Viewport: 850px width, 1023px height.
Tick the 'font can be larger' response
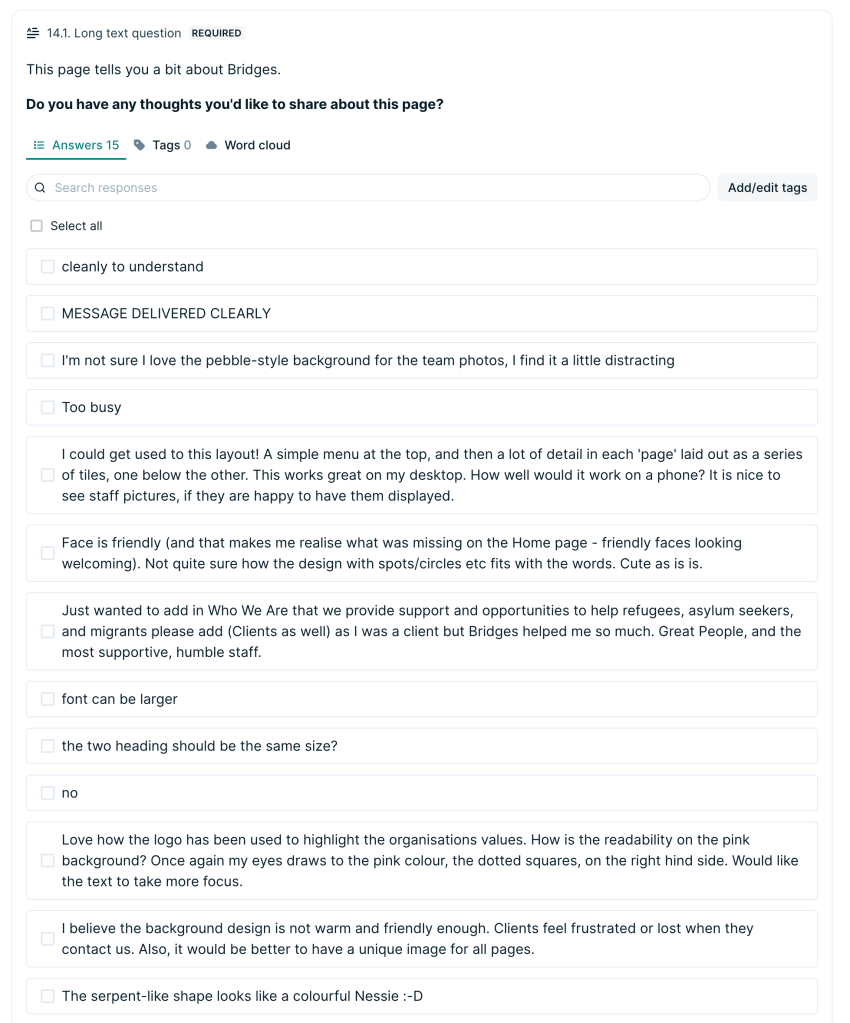(47, 698)
